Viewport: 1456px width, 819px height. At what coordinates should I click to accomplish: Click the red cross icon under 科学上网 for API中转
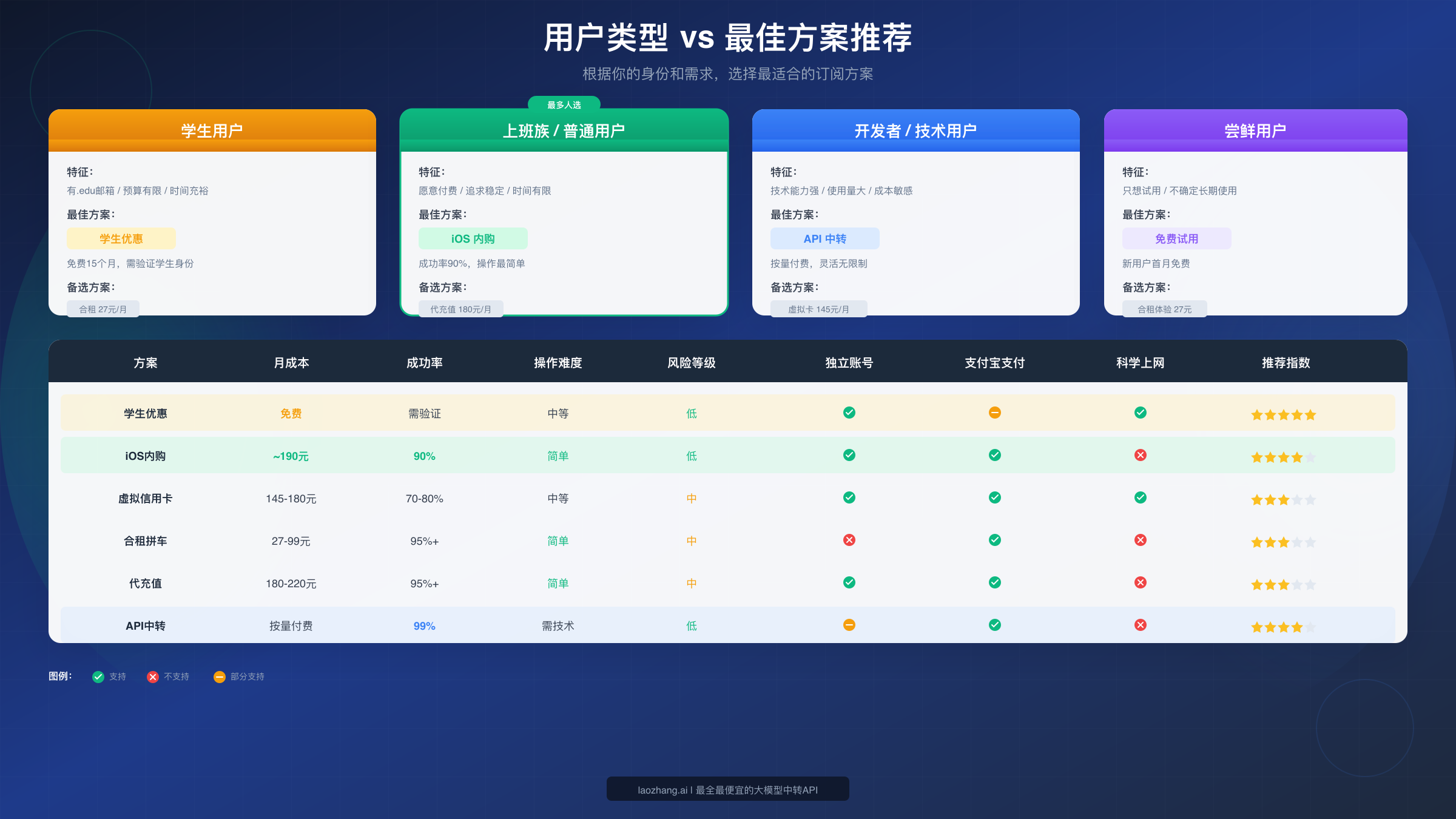click(1140, 625)
